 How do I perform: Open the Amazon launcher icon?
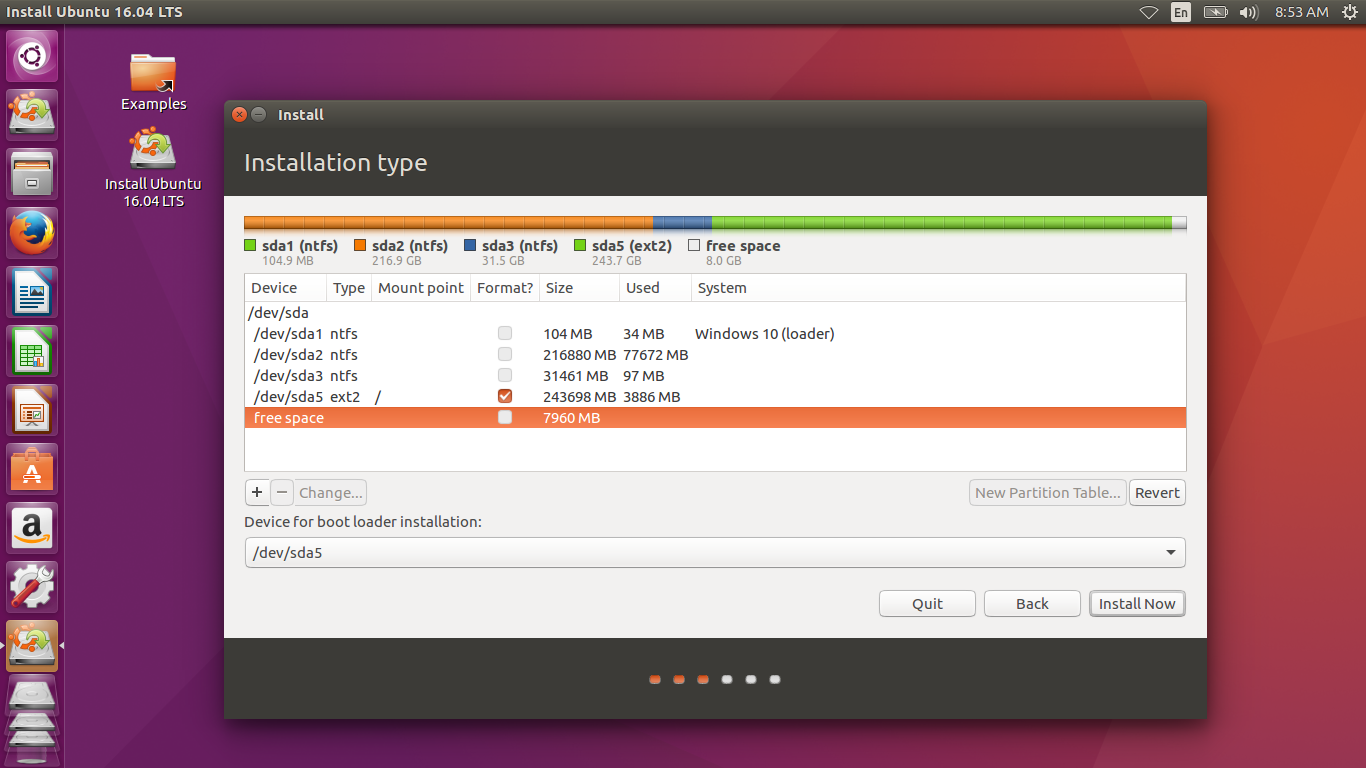[x=32, y=528]
